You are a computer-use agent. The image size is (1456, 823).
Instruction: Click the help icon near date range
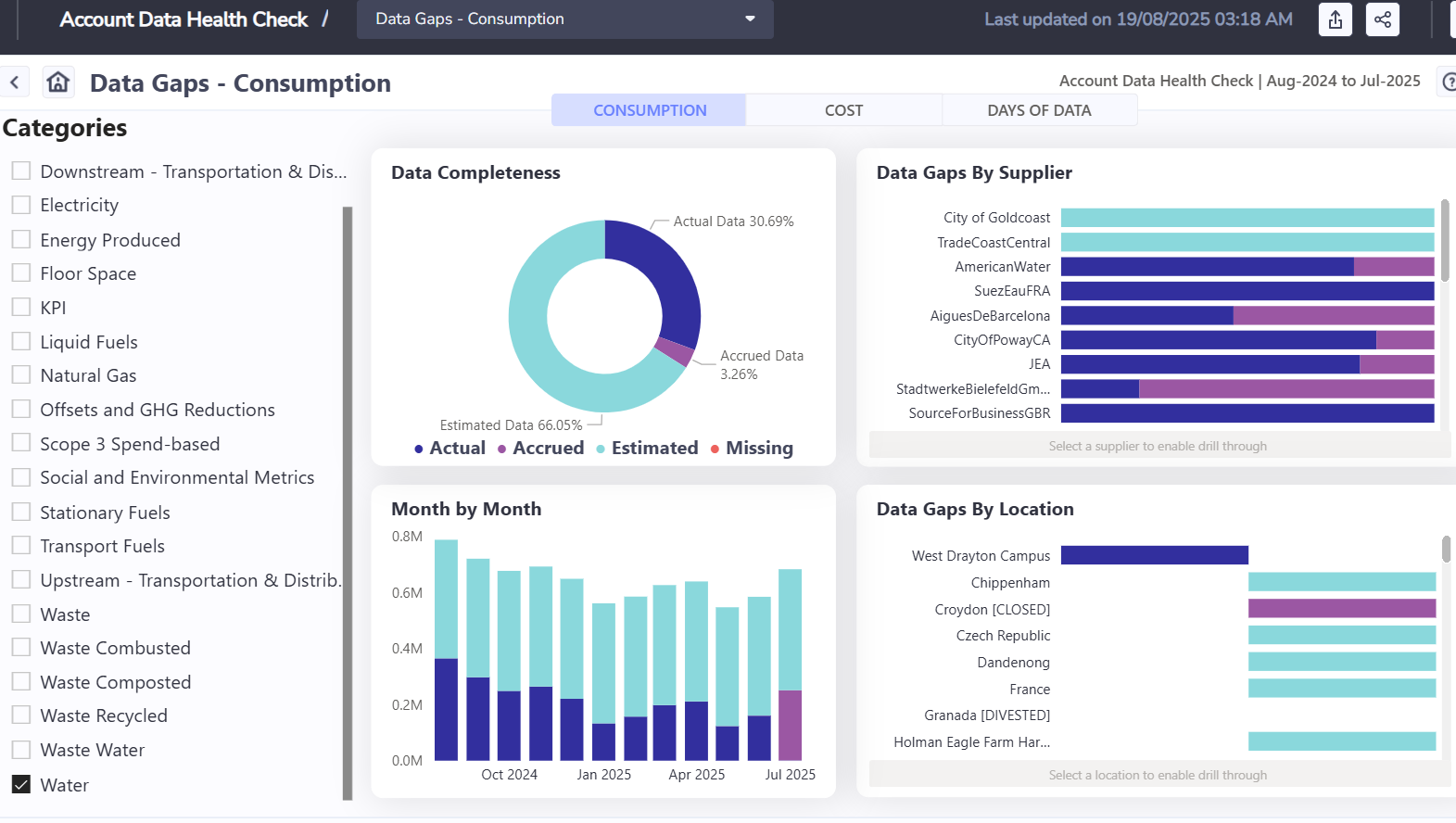(1448, 82)
